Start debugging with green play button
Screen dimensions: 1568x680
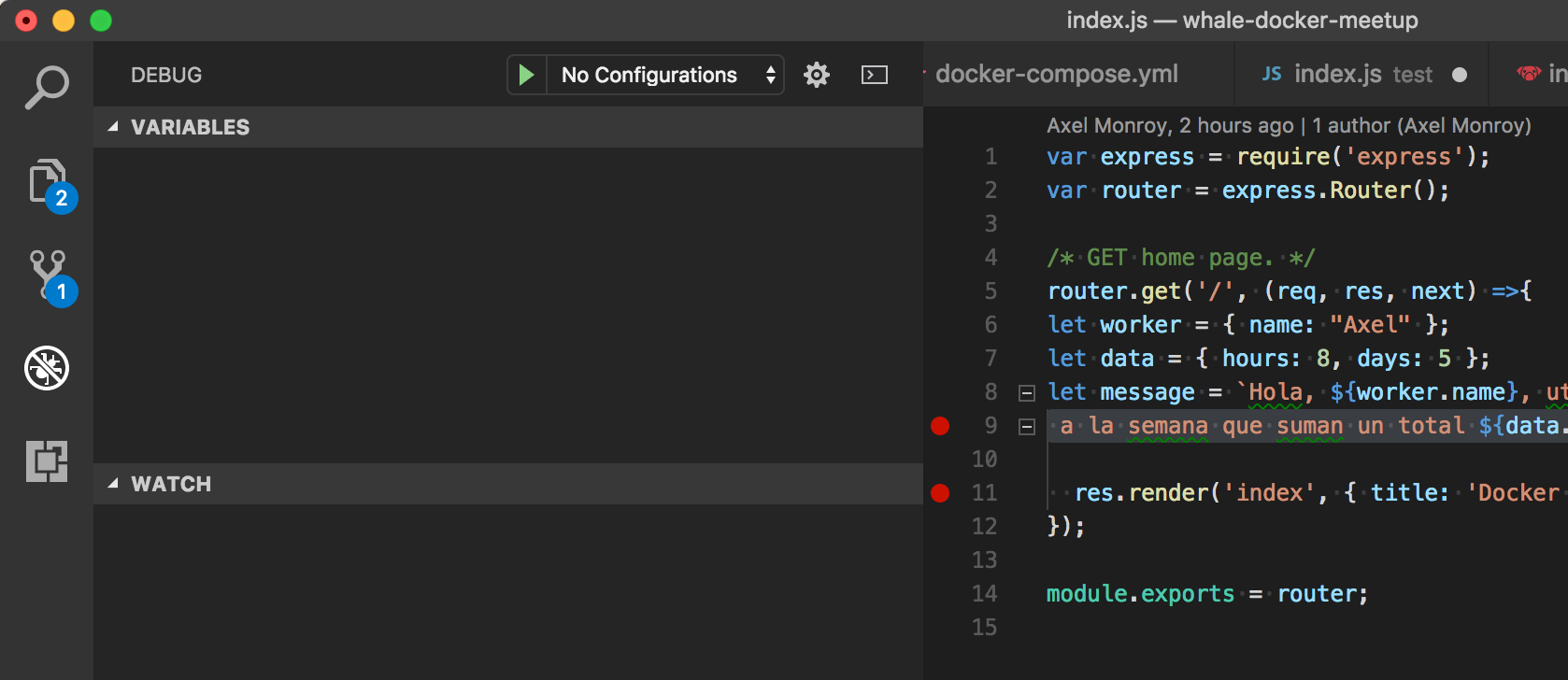pyautogui.click(x=526, y=75)
